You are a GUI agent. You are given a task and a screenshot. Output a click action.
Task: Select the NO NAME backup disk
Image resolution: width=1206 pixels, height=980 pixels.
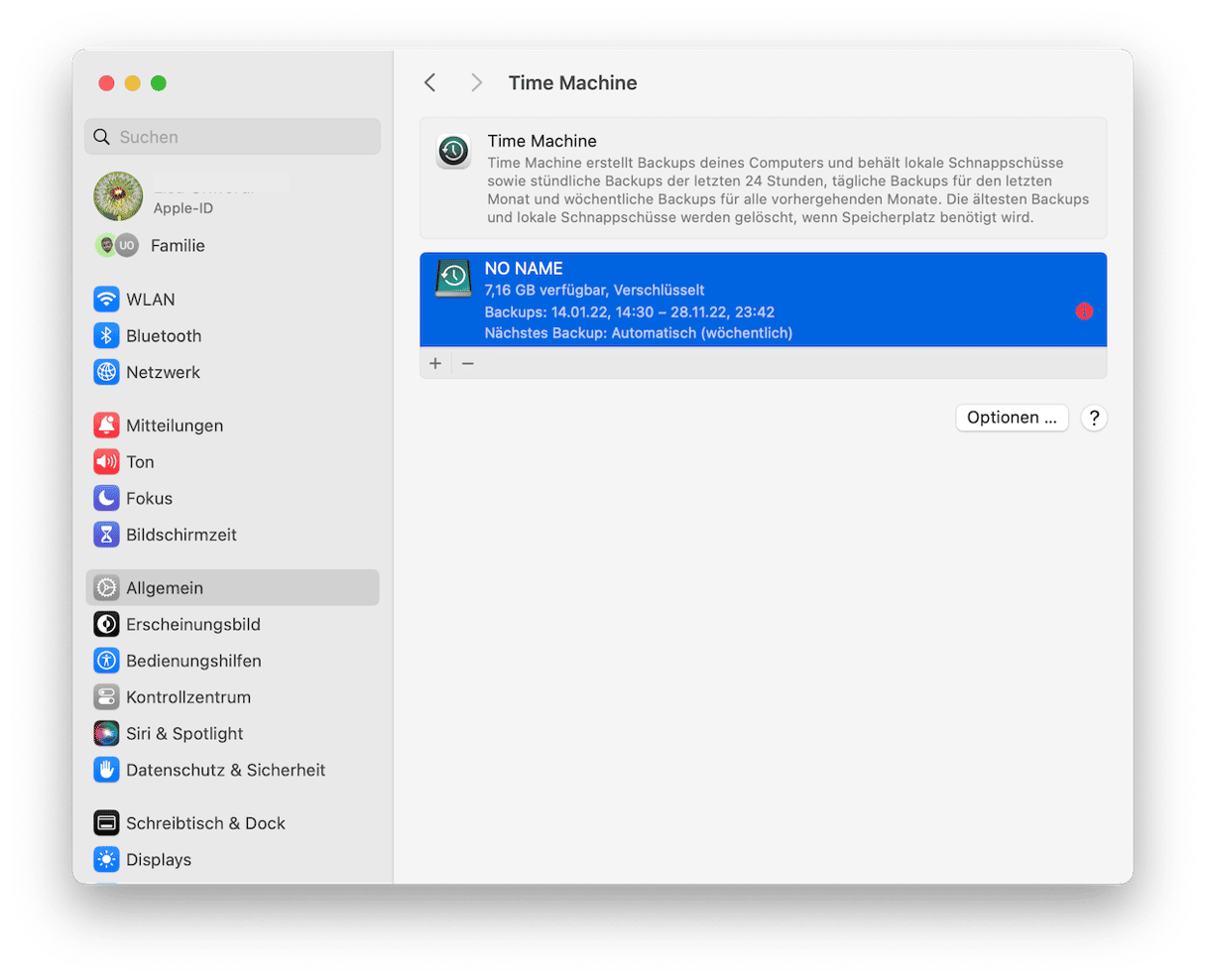pos(763,300)
